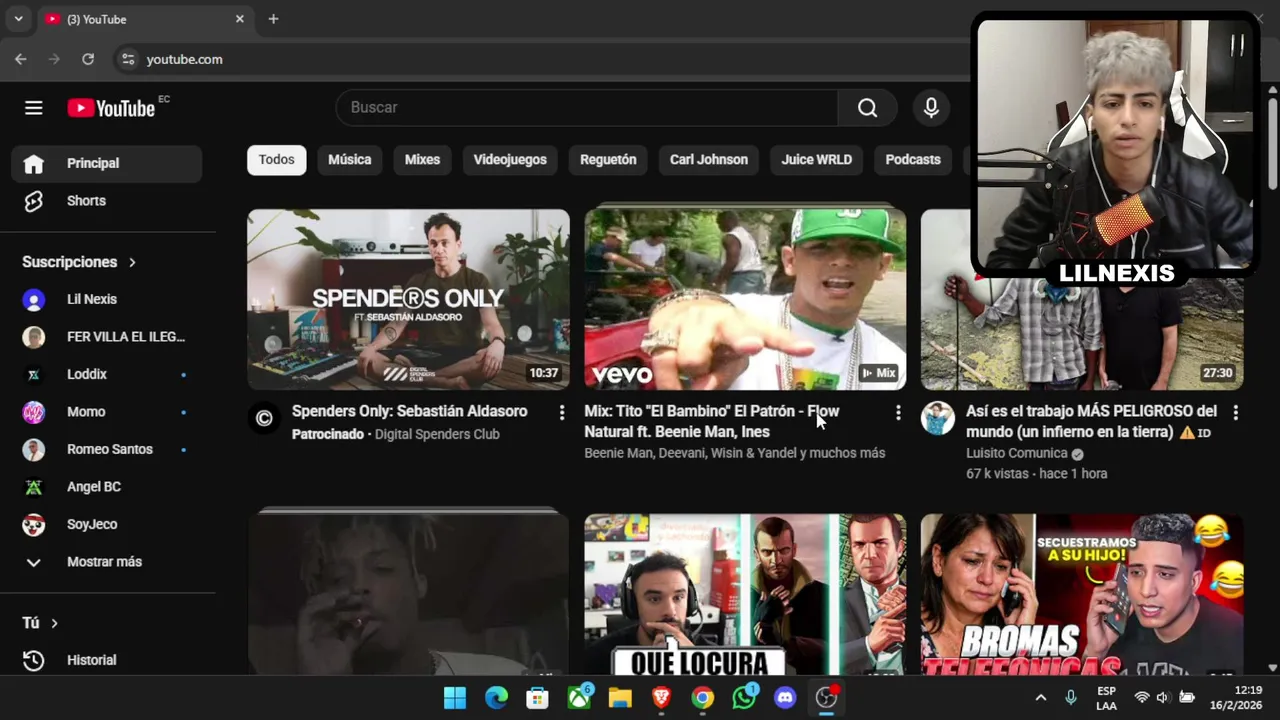Open Digital Spenders Club sponsor link
This screenshot has height=720, width=1280.
(437, 434)
